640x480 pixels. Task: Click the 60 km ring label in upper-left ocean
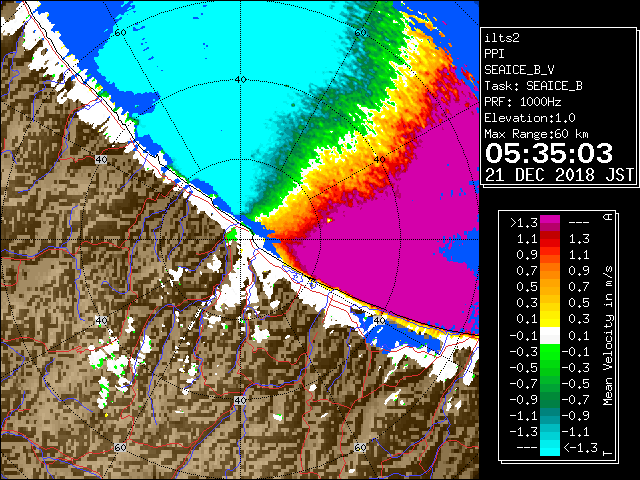[120, 32]
